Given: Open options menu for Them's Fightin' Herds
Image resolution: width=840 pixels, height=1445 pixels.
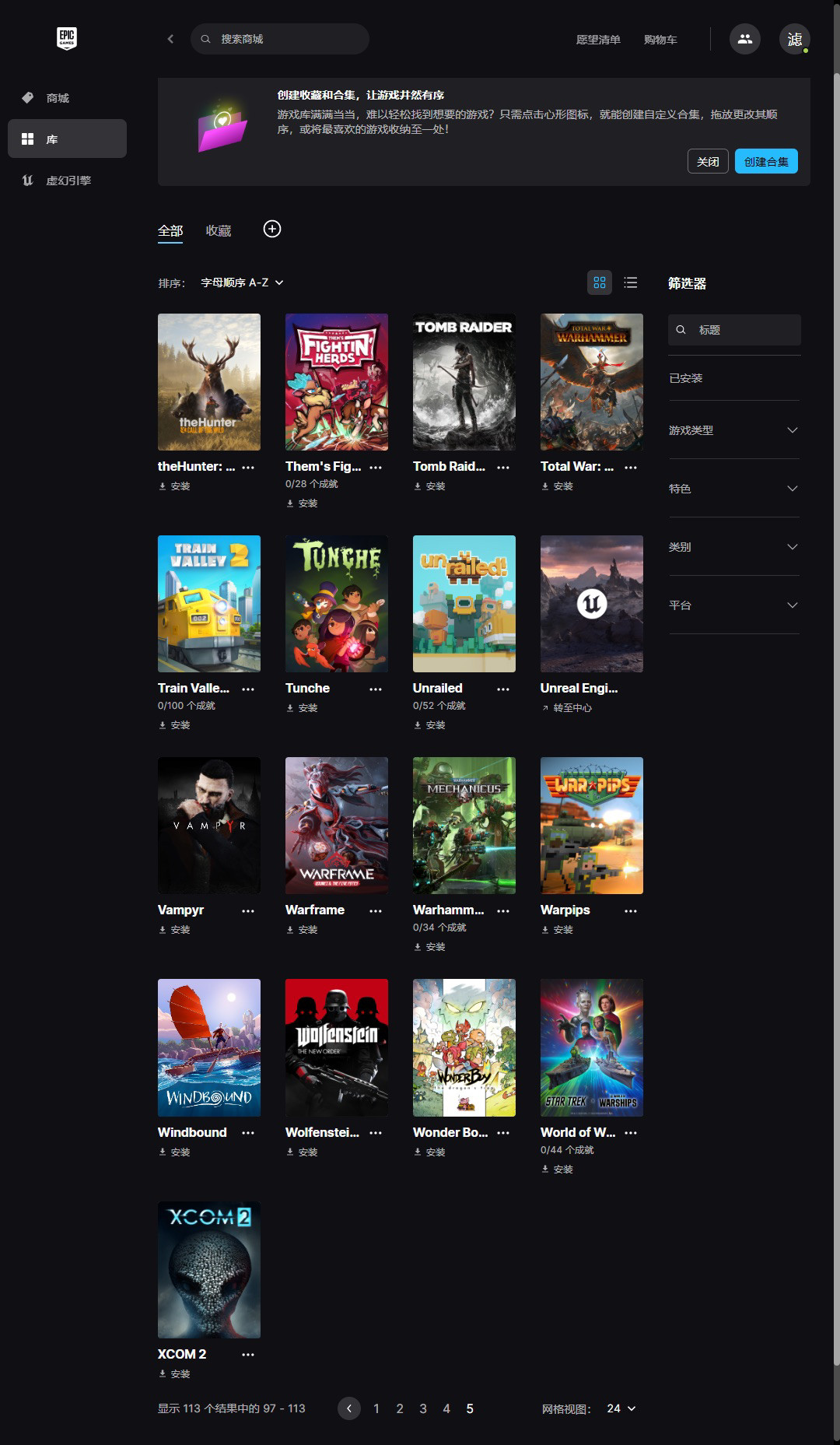Looking at the screenshot, I should pyautogui.click(x=376, y=467).
